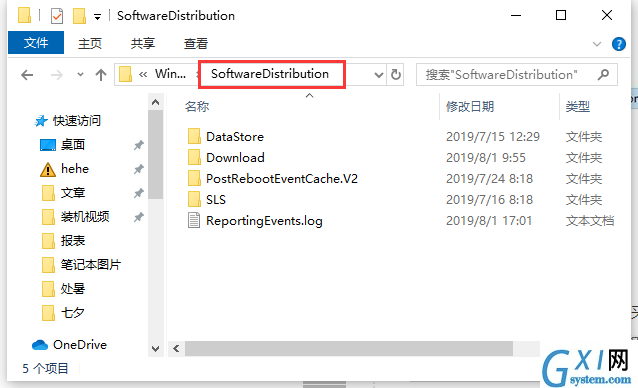Switch to the 查看 ribbon tab
This screenshot has width=638, height=388.
196,44
